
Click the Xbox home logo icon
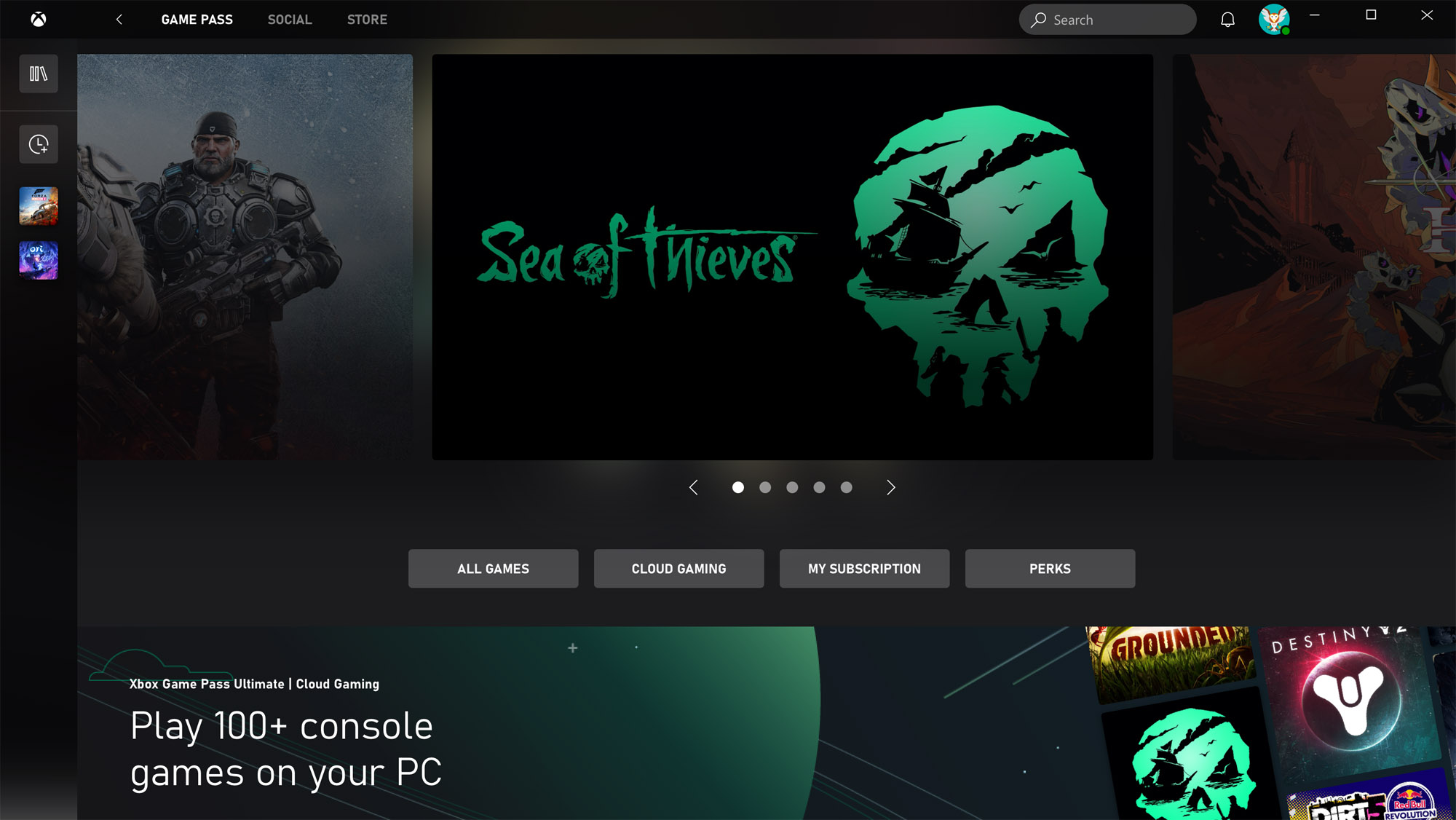[38, 18]
